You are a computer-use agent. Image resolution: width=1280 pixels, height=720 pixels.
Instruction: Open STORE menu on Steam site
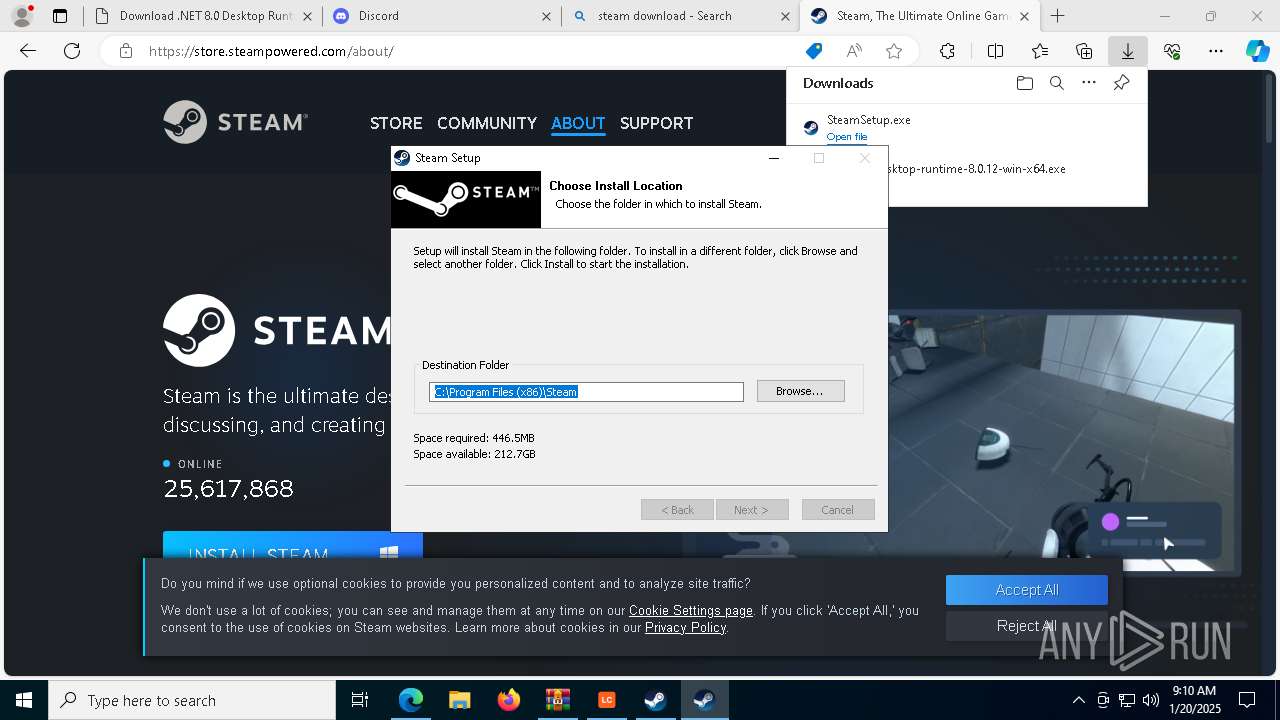pos(396,123)
